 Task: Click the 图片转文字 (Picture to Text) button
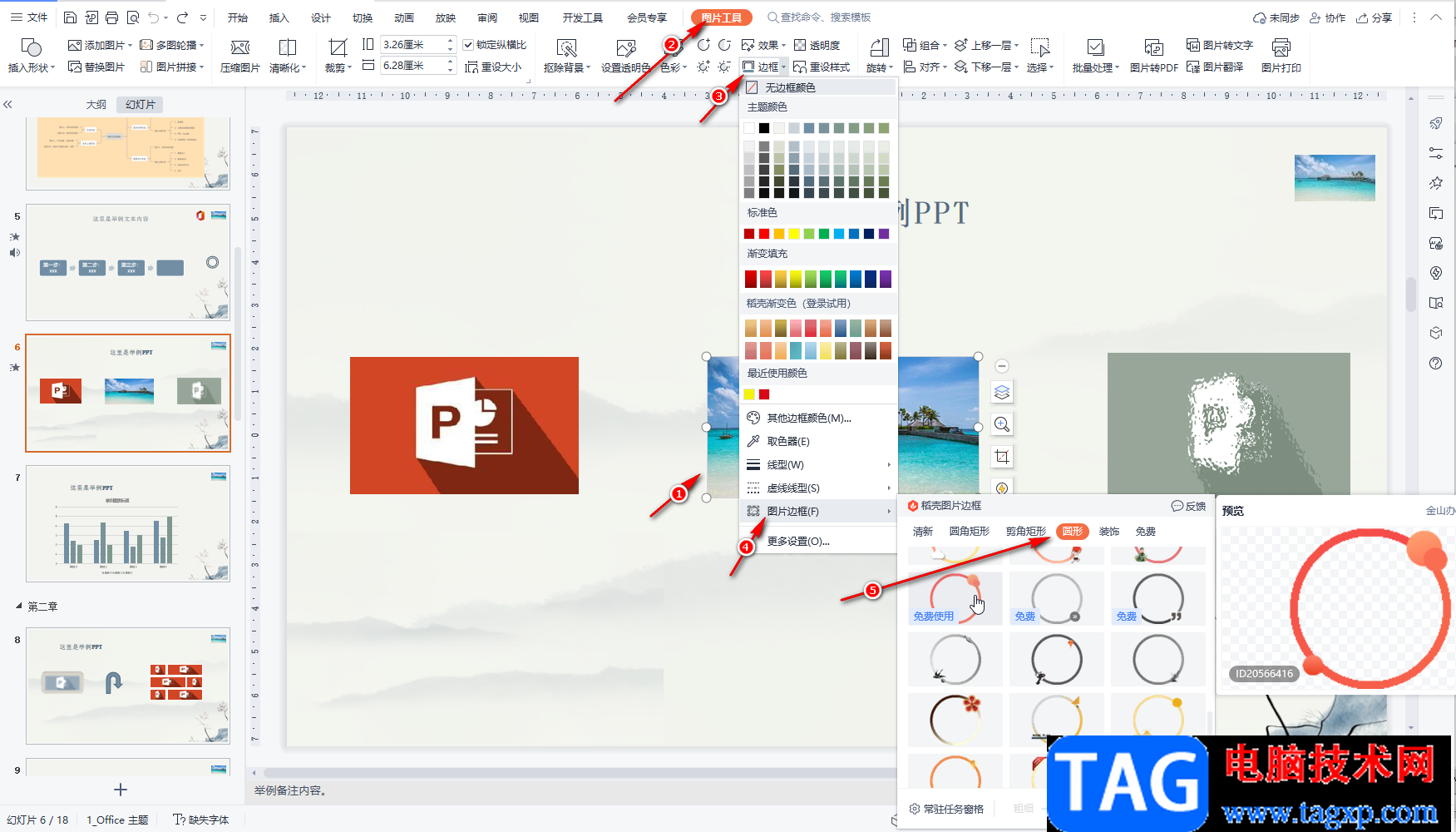coord(1219,45)
